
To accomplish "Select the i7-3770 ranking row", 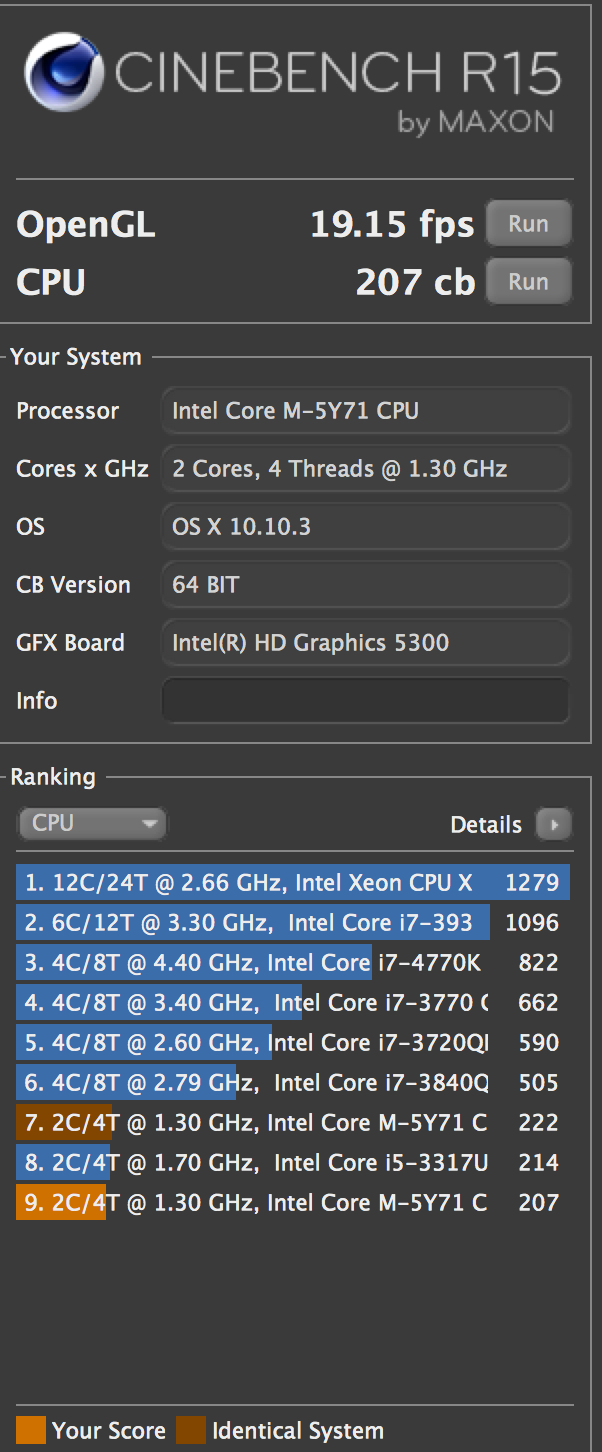I will [292, 1003].
